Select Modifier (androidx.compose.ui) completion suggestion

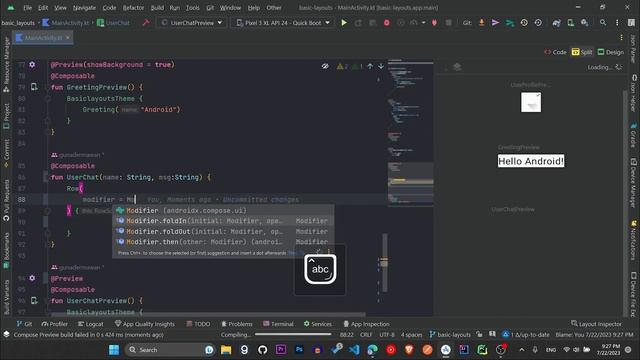(223, 210)
